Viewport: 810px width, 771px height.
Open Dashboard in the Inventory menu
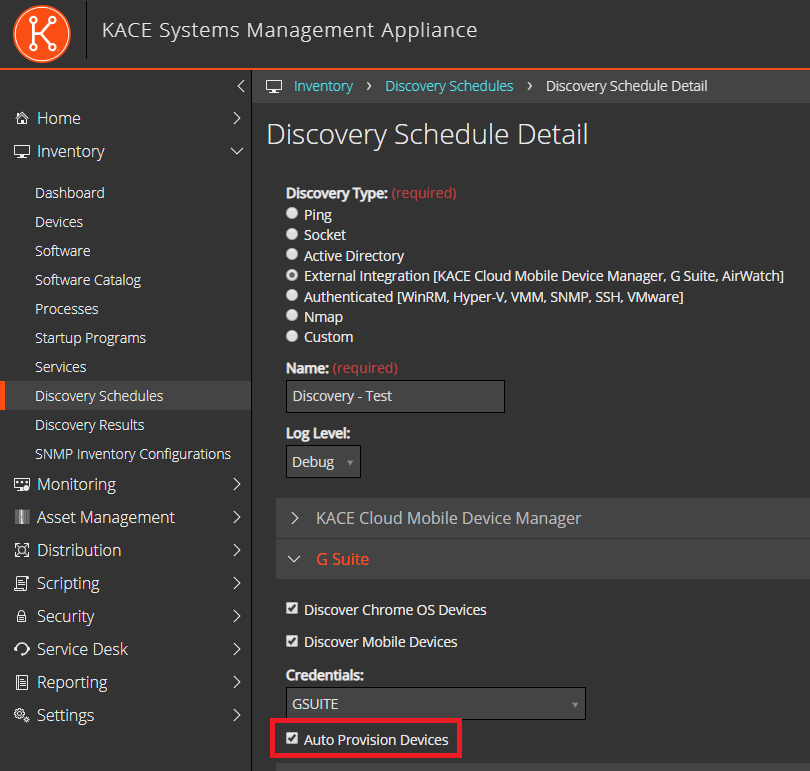point(70,193)
